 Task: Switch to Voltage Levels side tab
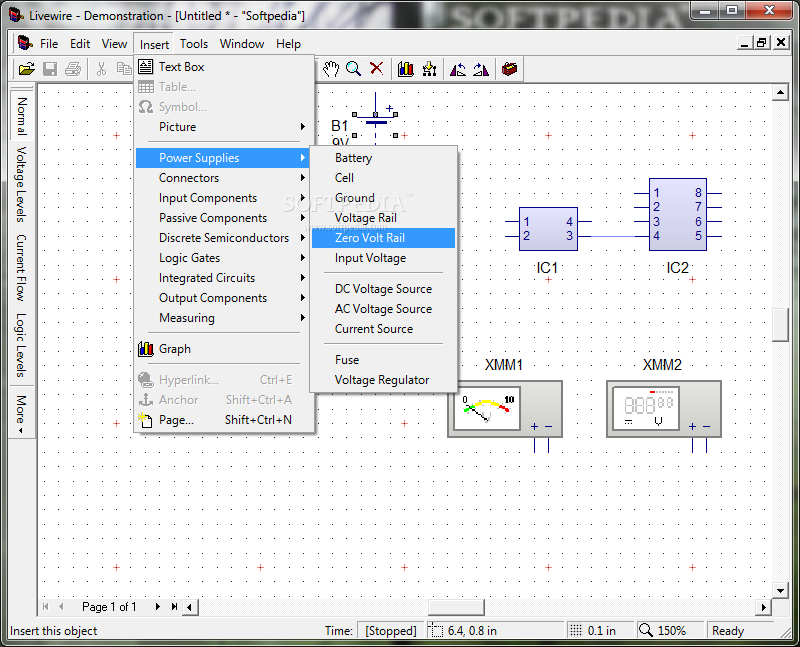[21, 183]
